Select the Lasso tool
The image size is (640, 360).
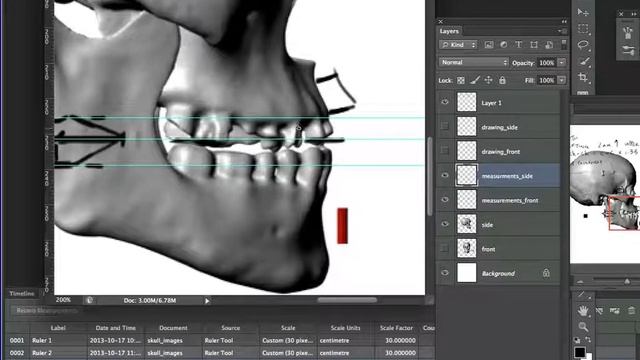(583, 45)
